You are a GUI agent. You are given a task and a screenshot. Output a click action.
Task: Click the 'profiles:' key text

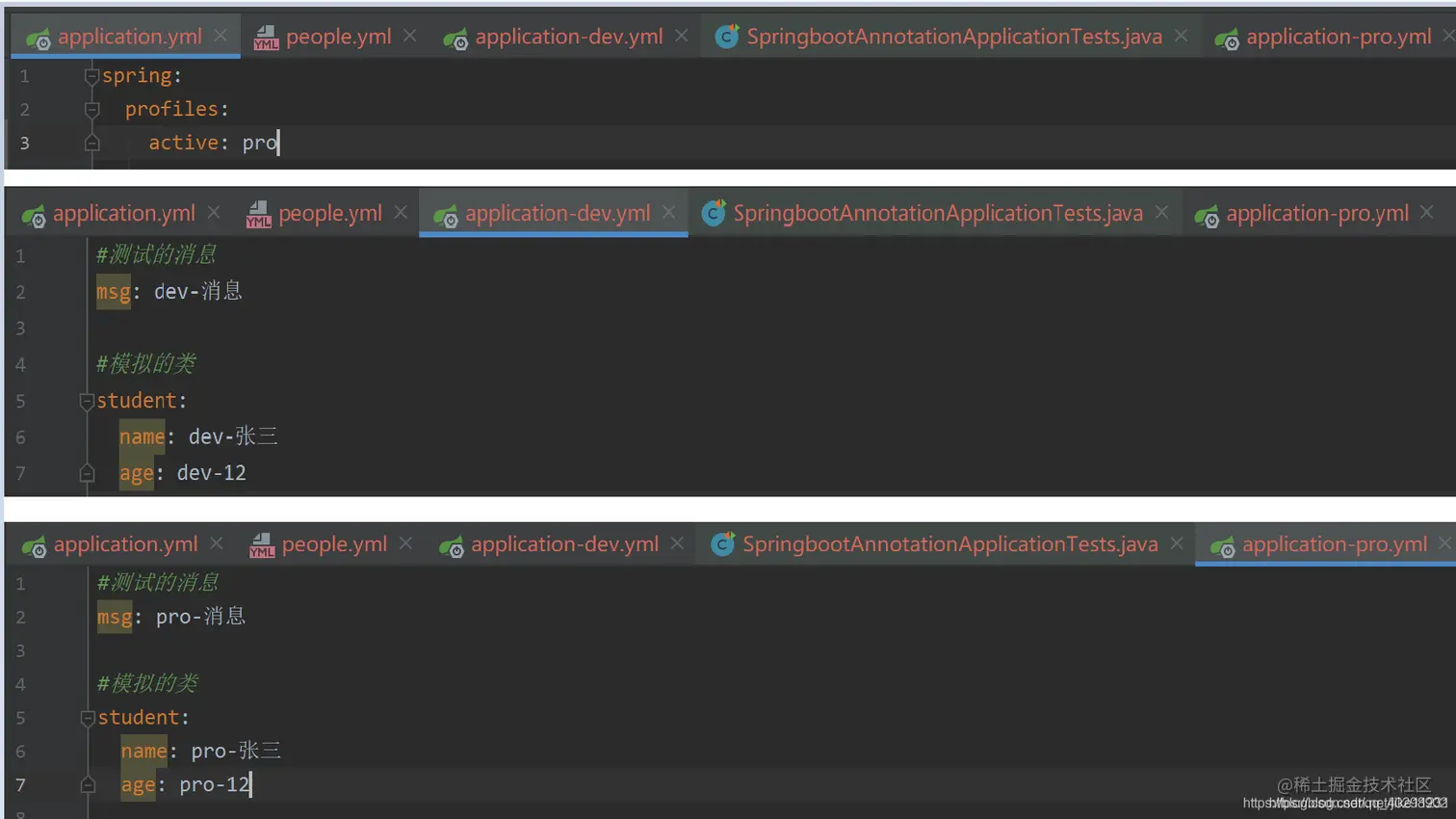(177, 109)
